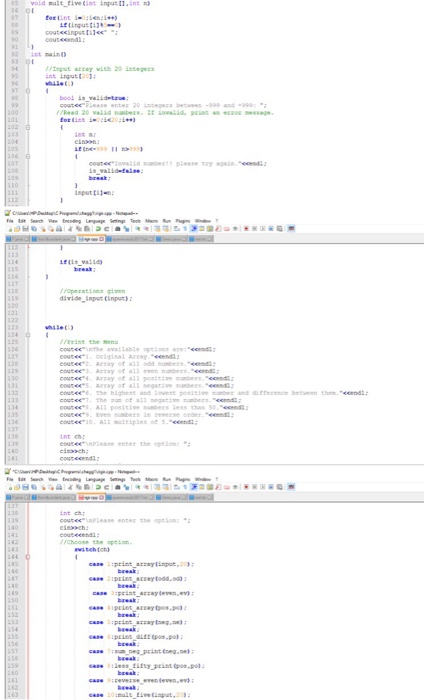
Task: Click the Save icon in the bottom Notepad++ window
Action: 25,487
